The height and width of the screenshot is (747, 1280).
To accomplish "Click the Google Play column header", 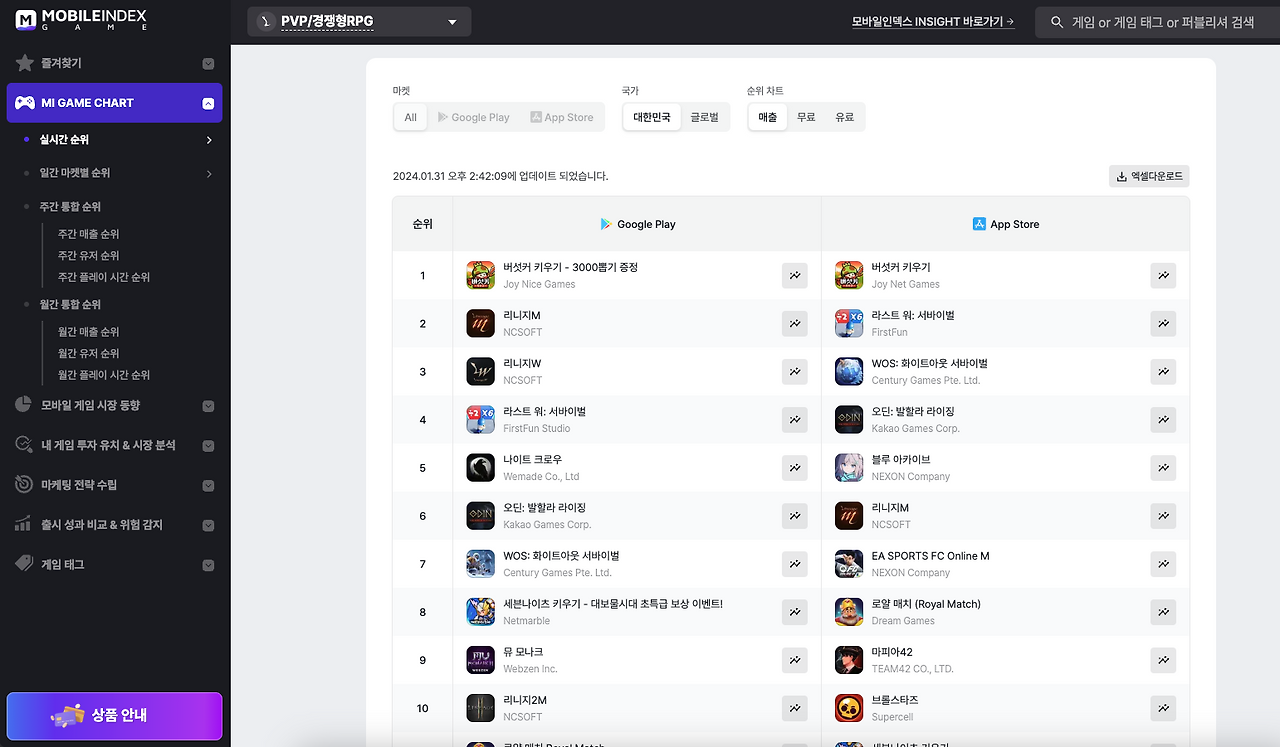I will (x=637, y=225).
